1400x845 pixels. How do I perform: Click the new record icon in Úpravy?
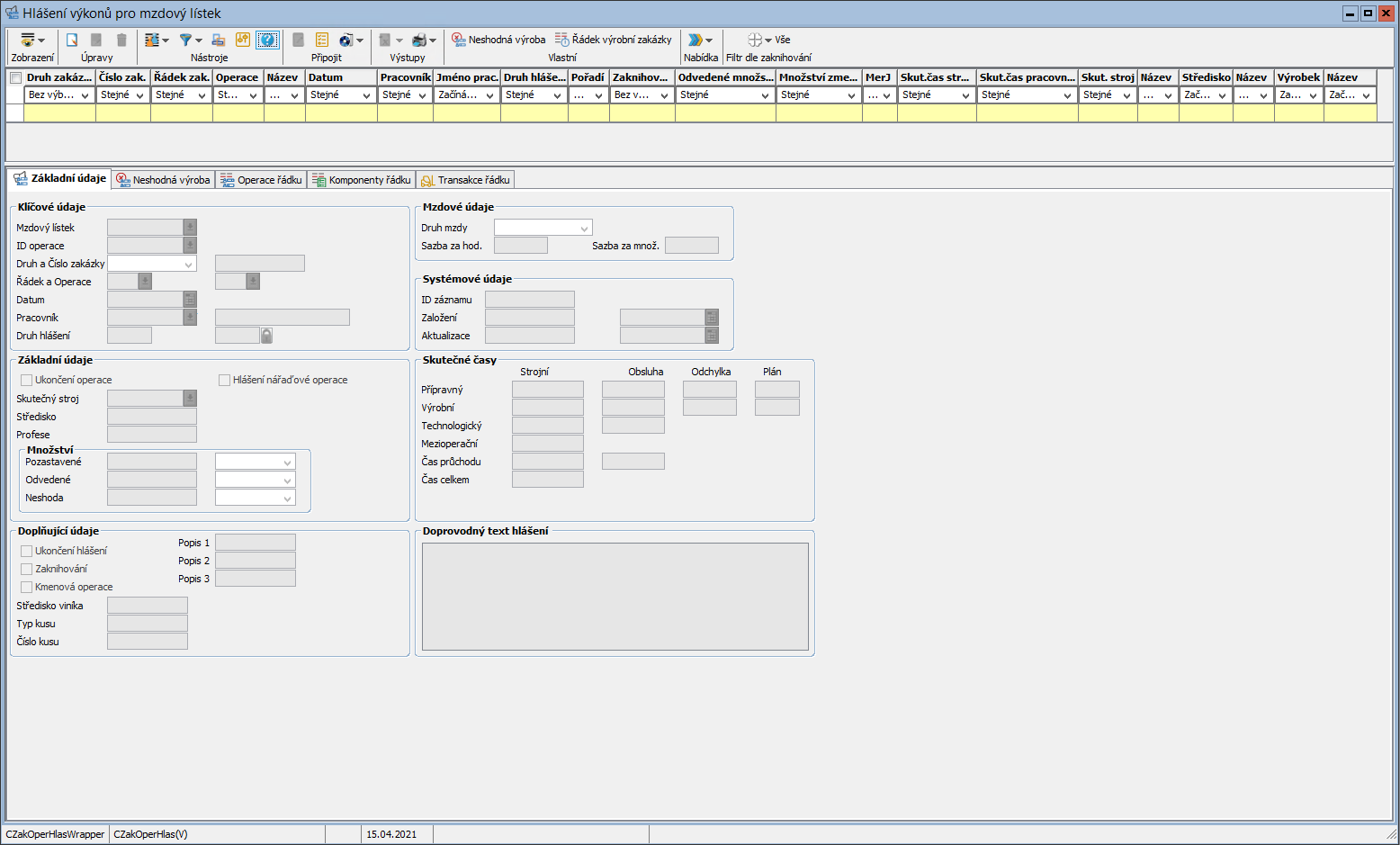pos(72,40)
